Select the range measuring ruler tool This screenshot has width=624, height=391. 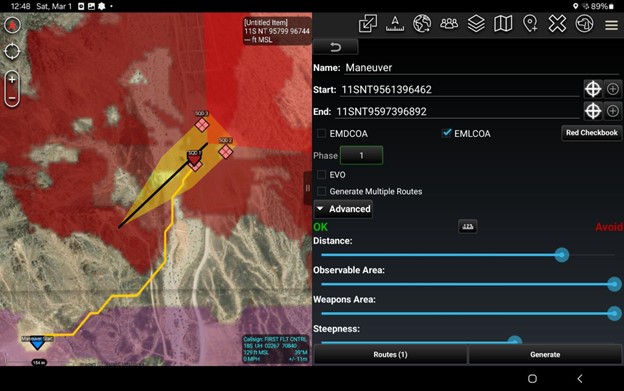coord(395,24)
